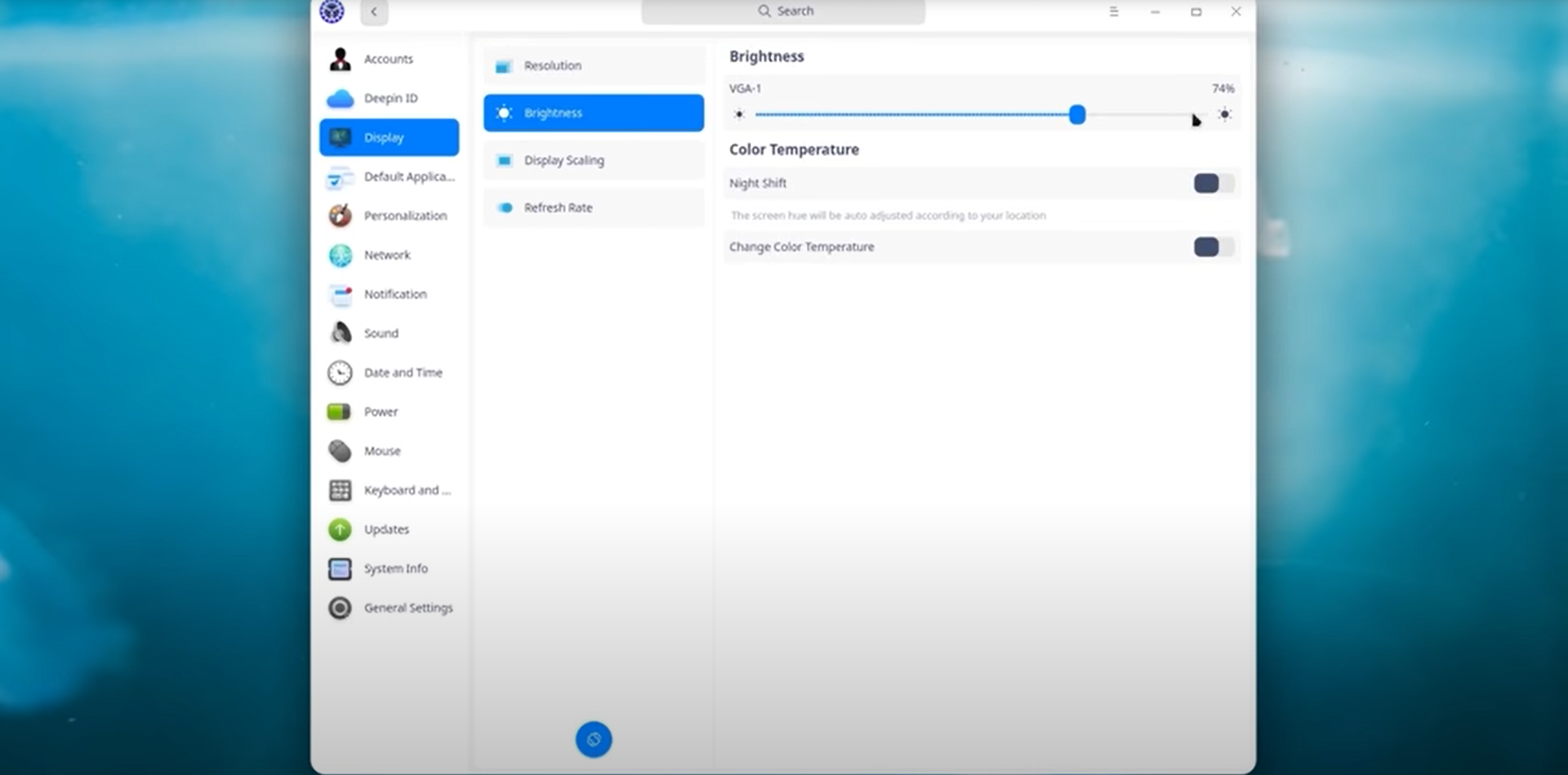
Task: Select the Deepin ID cloud icon
Action: [x=339, y=97]
